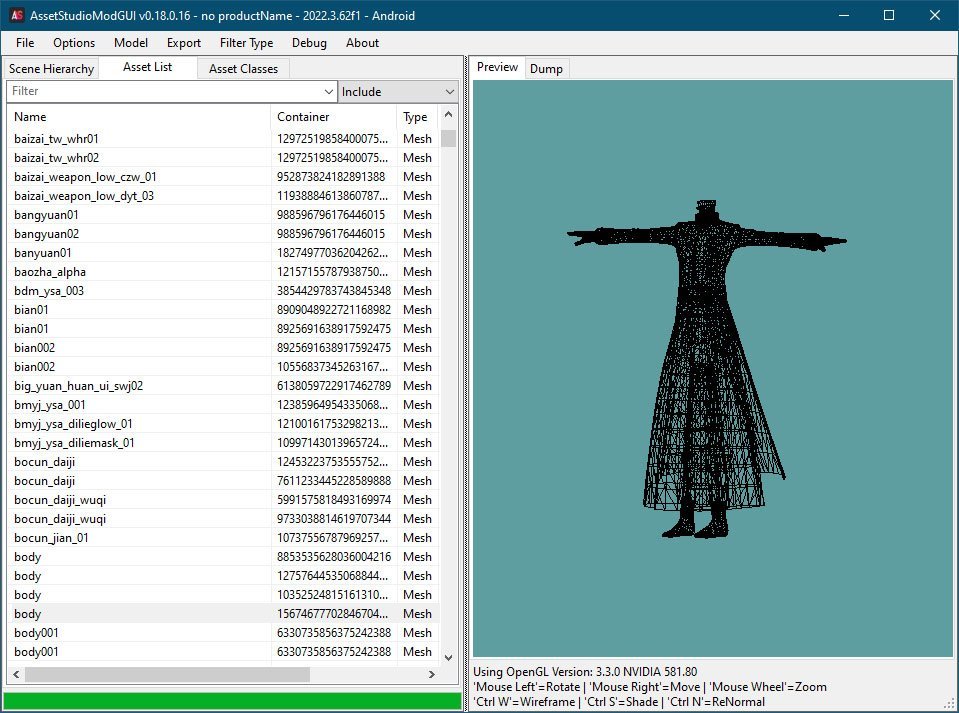
Task: Switch to the Dump tab
Action: click(546, 69)
